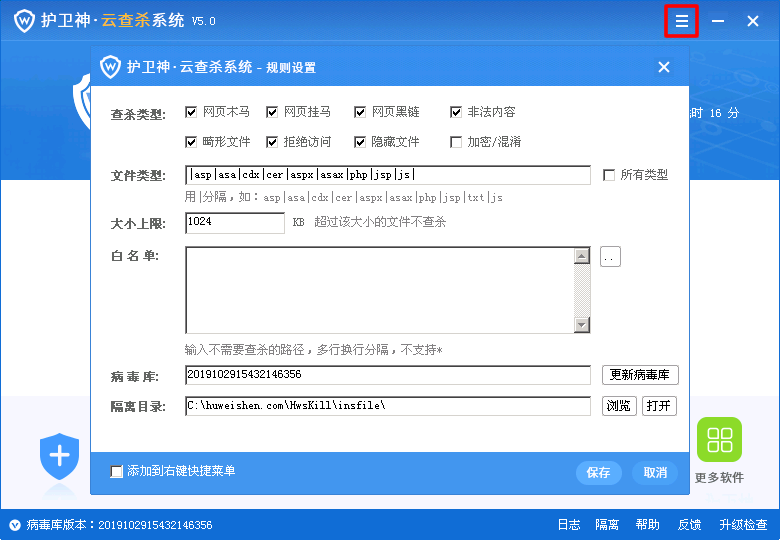Open the 反馈 link in the status bar
This screenshot has width=780, height=540.
(689, 525)
